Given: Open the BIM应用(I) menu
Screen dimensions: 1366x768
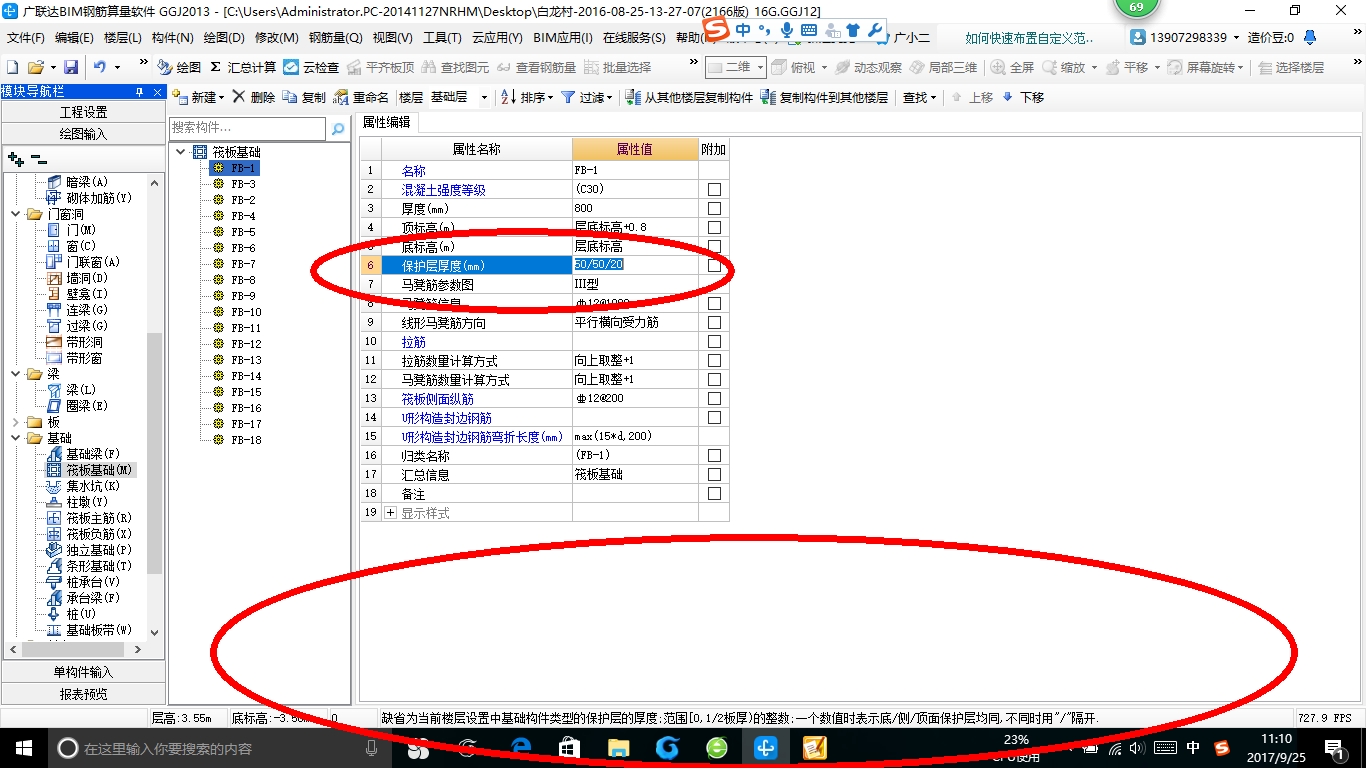Looking at the screenshot, I should click(x=563, y=37).
